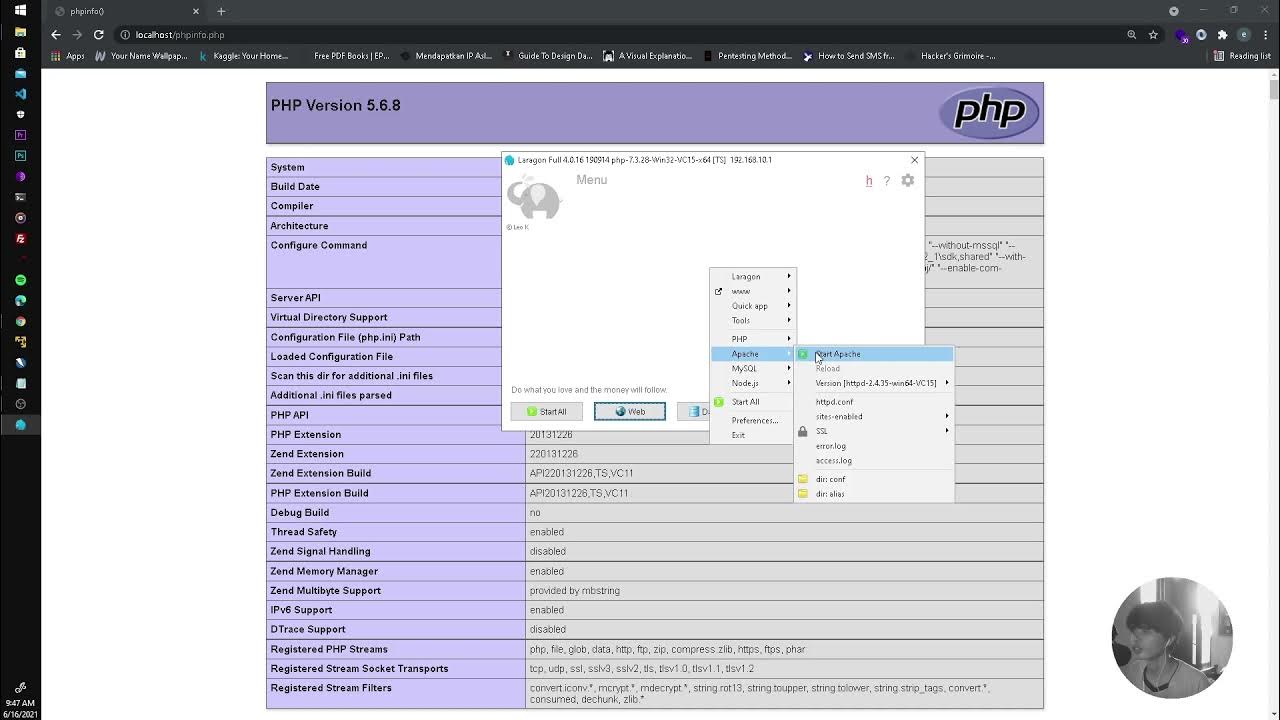Click the Web button in Laragon

(630, 411)
